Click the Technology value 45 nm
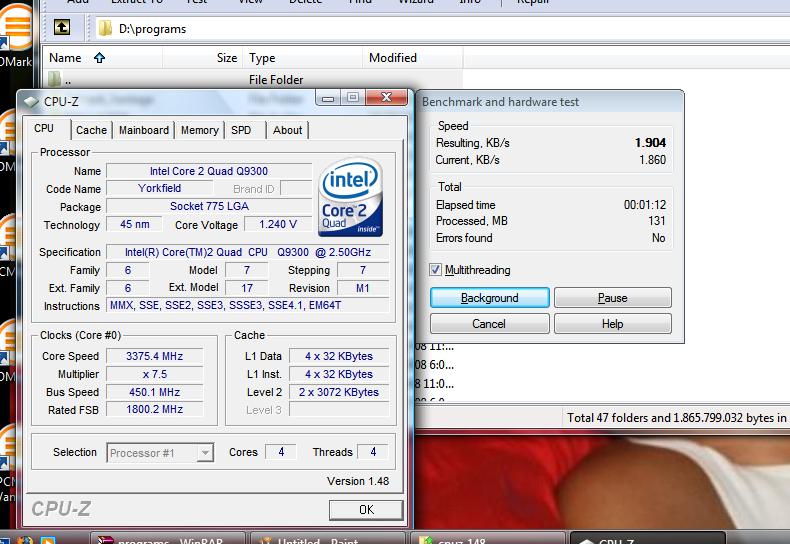This screenshot has height=544, width=790. point(135,224)
